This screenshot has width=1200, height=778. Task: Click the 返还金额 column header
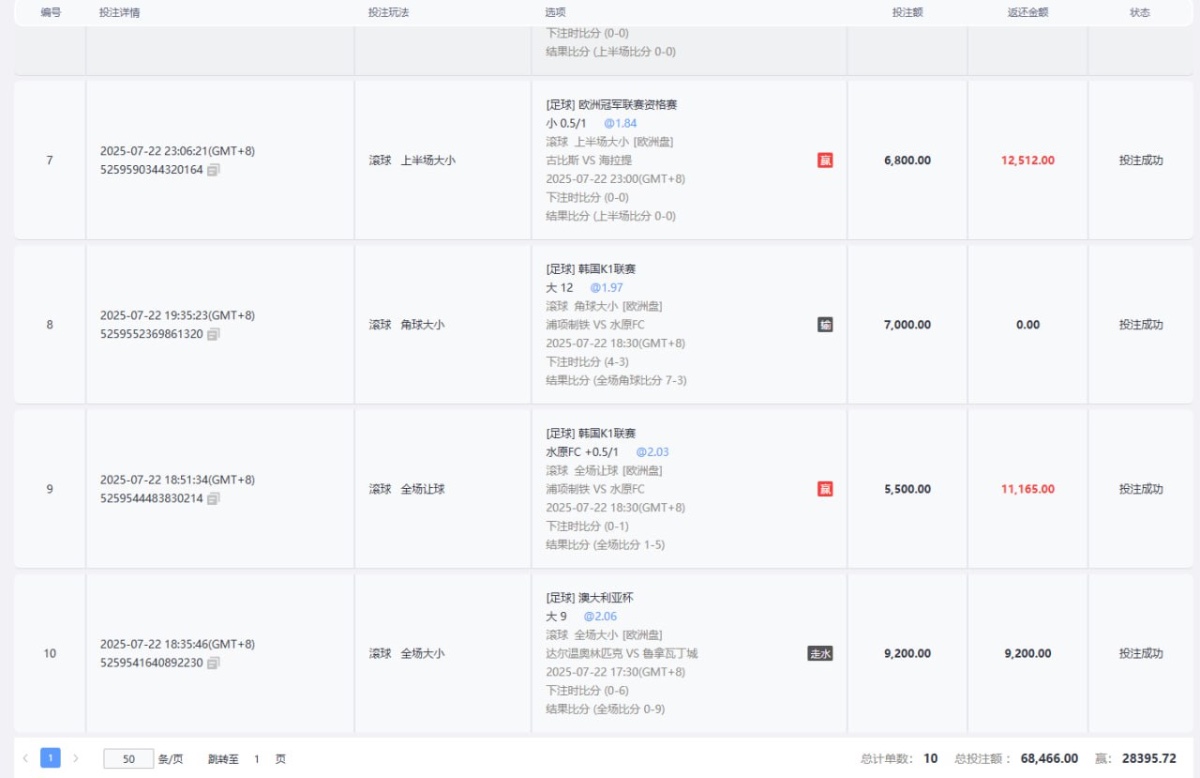(1027, 13)
